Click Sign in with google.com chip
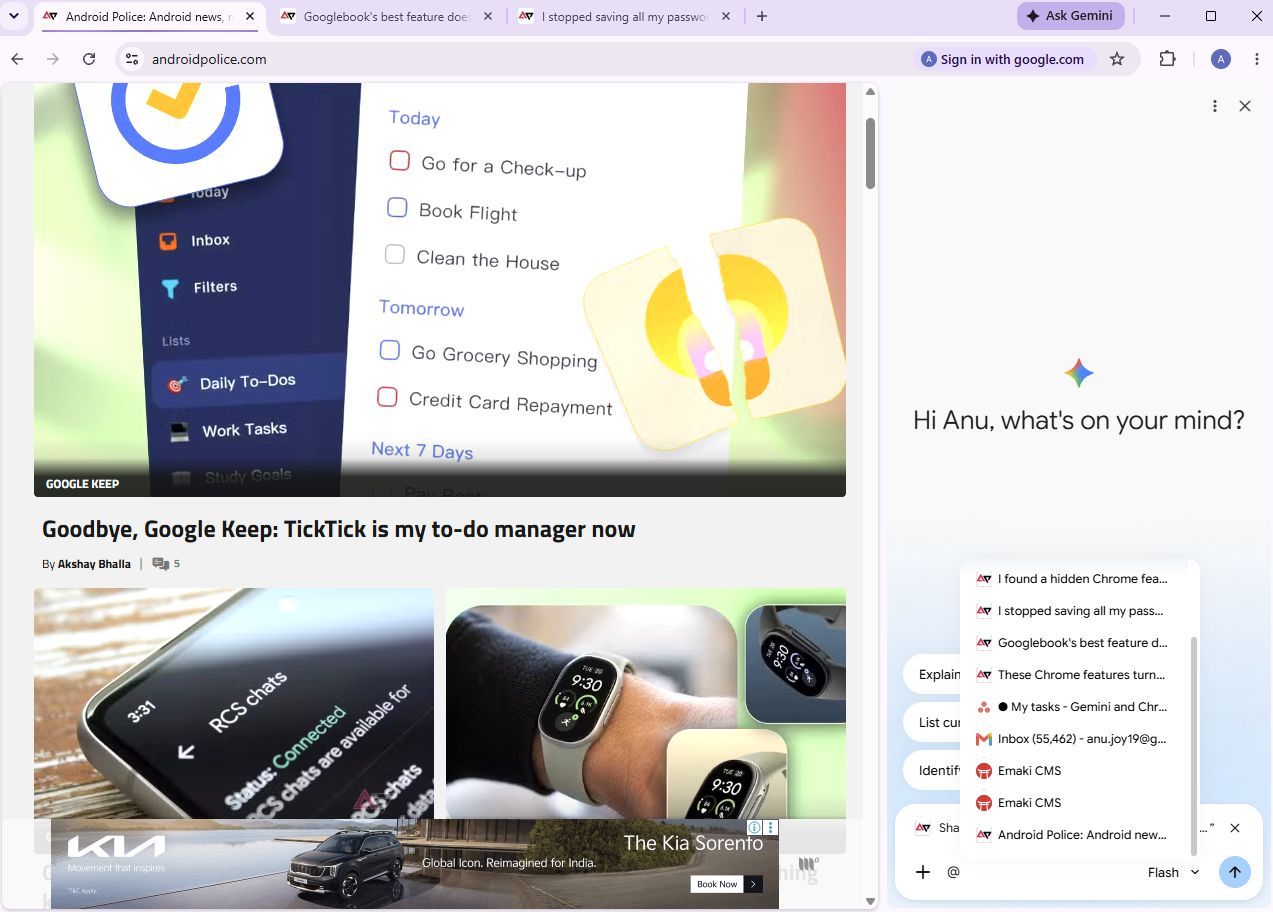 (x=1003, y=59)
